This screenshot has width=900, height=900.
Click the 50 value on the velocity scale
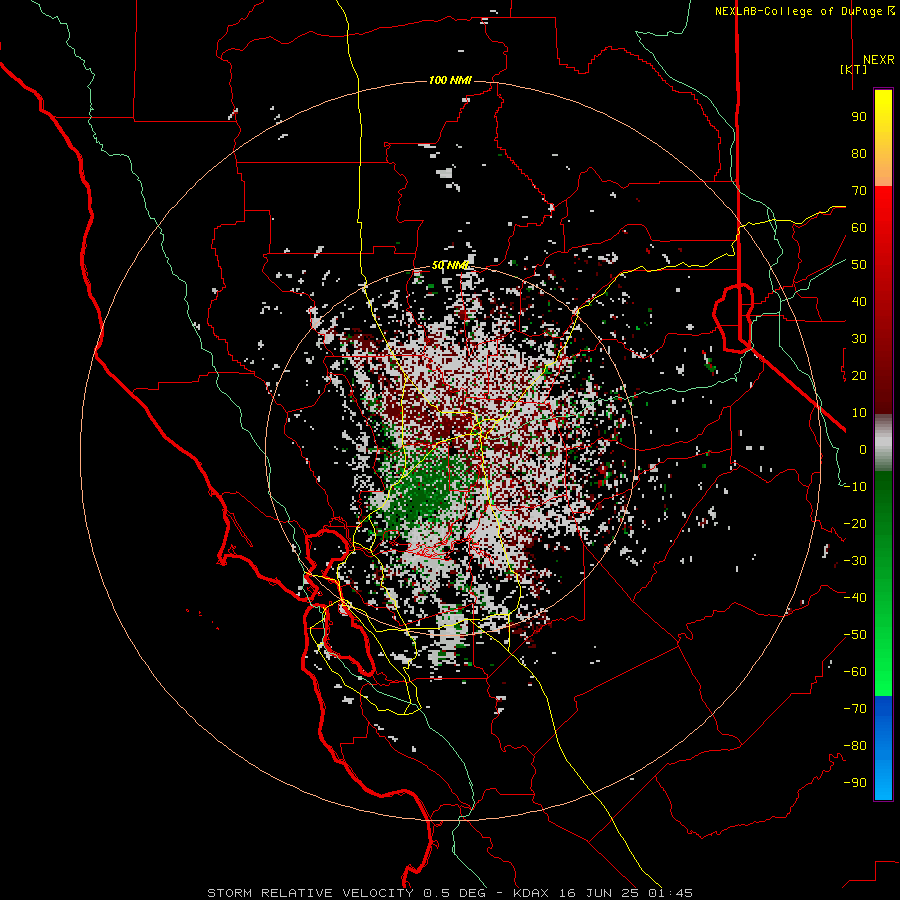[x=859, y=265]
